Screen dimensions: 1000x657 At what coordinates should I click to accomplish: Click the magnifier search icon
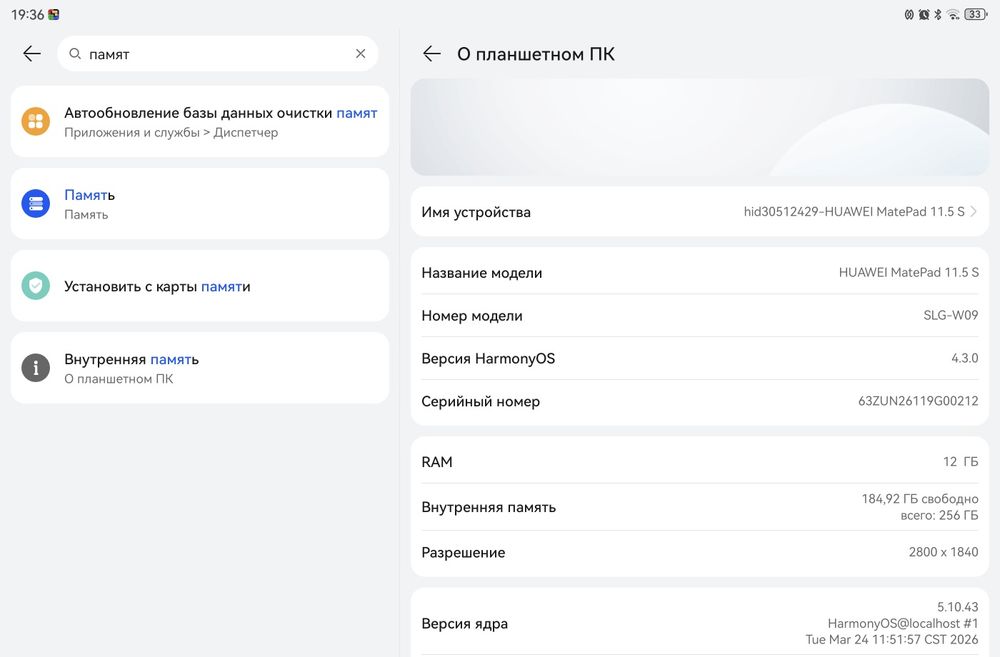pos(75,54)
